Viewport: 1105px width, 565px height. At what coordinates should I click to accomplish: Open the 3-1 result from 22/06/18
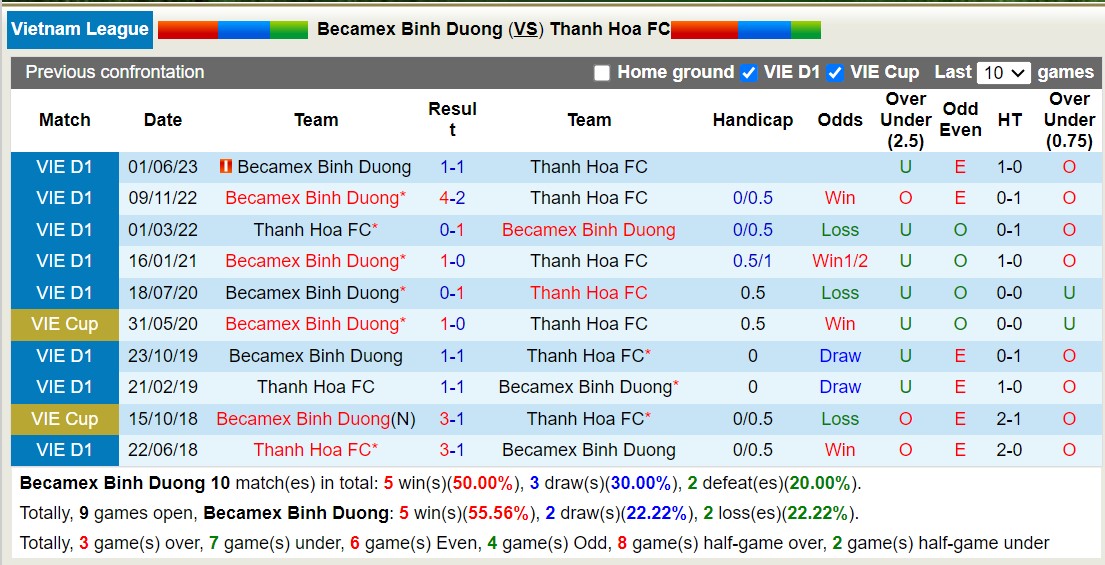[x=452, y=449]
